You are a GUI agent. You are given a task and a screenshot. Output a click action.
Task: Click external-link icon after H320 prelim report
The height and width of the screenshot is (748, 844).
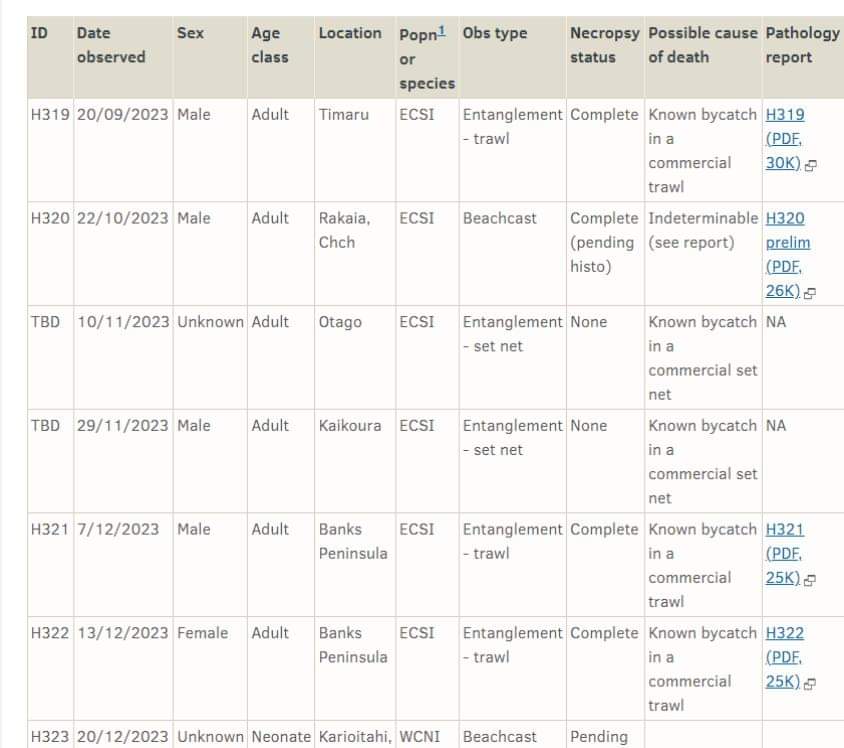(x=810, y=293)
